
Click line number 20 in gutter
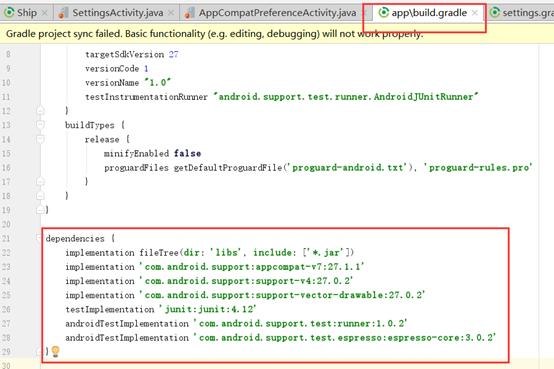(x=6, y=224)
